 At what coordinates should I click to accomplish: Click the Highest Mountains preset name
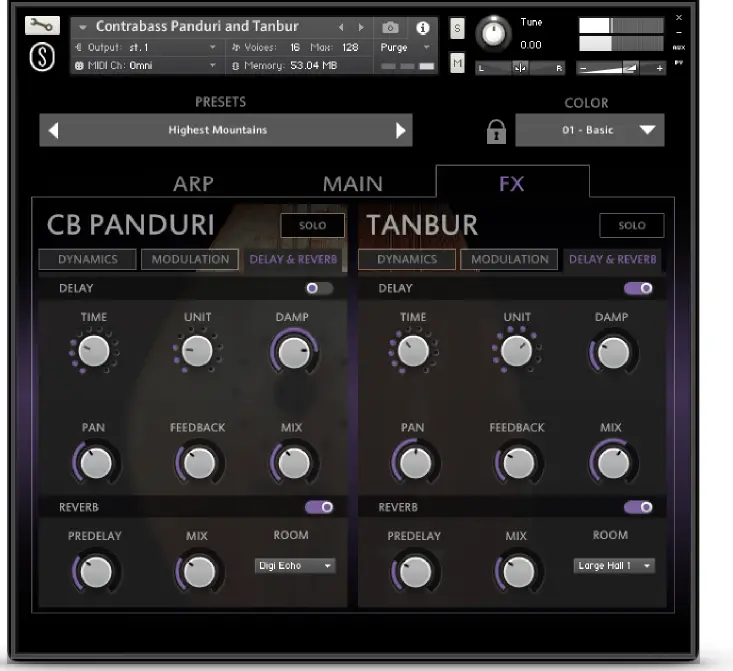tap(217, 130)
